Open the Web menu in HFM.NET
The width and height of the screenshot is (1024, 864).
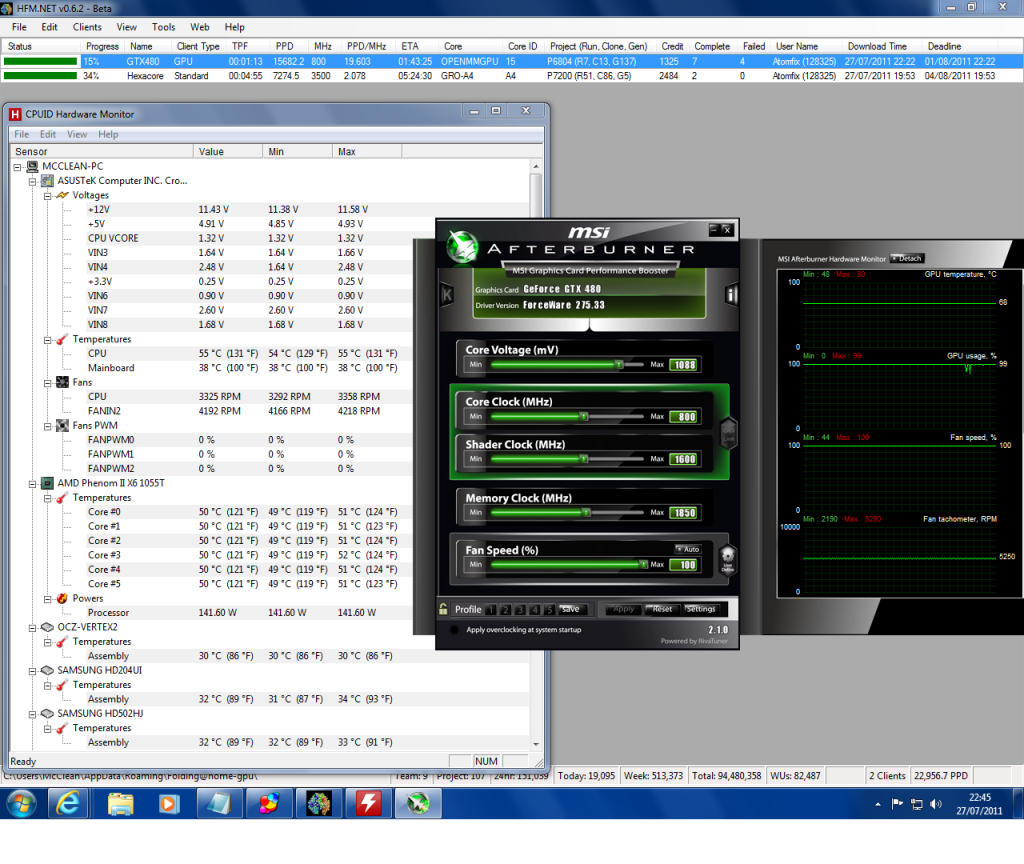tap(200, 27)
